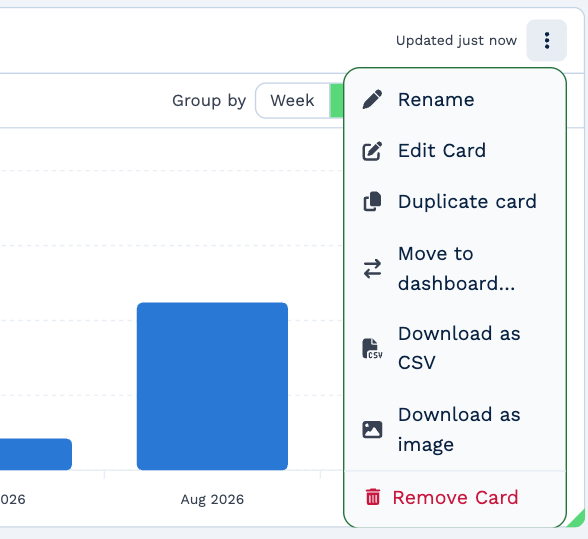Click the edit icon beside Edit Card
The height and width of the screenshot is (539, 588).
tap(372, 151)
